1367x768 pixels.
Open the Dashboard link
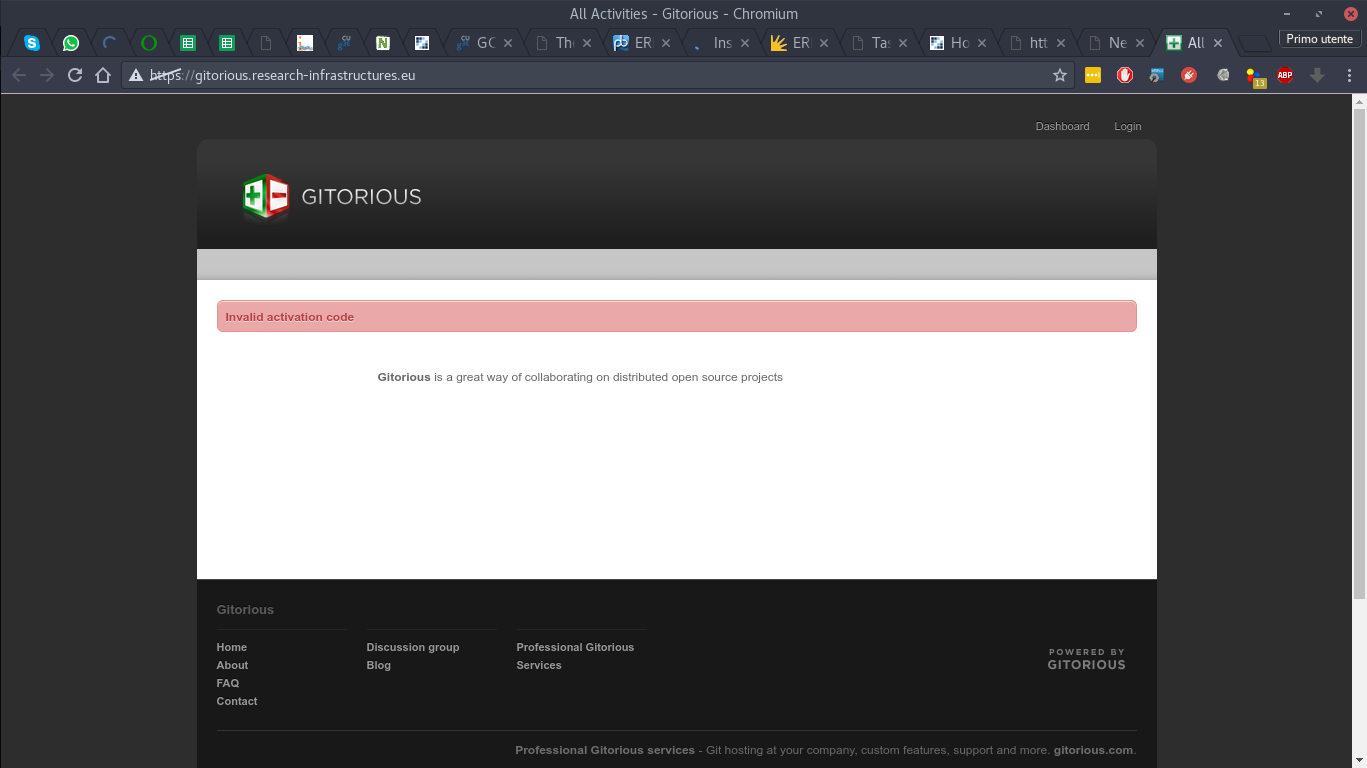(x=1062, y=126)
